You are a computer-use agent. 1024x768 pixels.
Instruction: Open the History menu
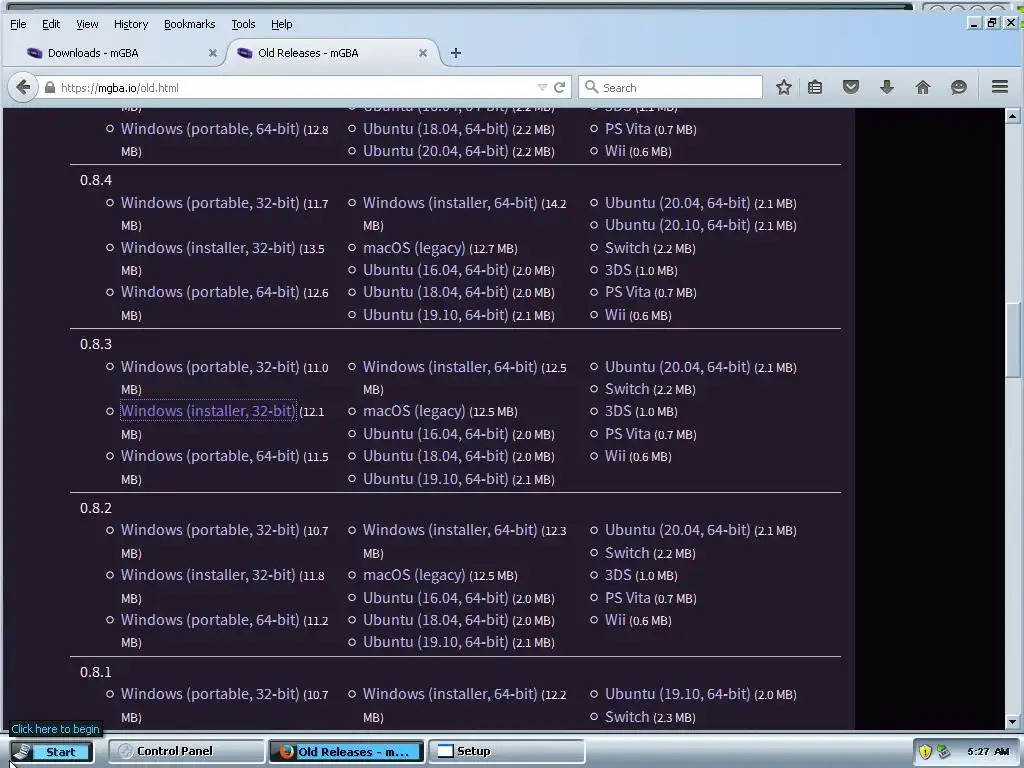[131, 24]
